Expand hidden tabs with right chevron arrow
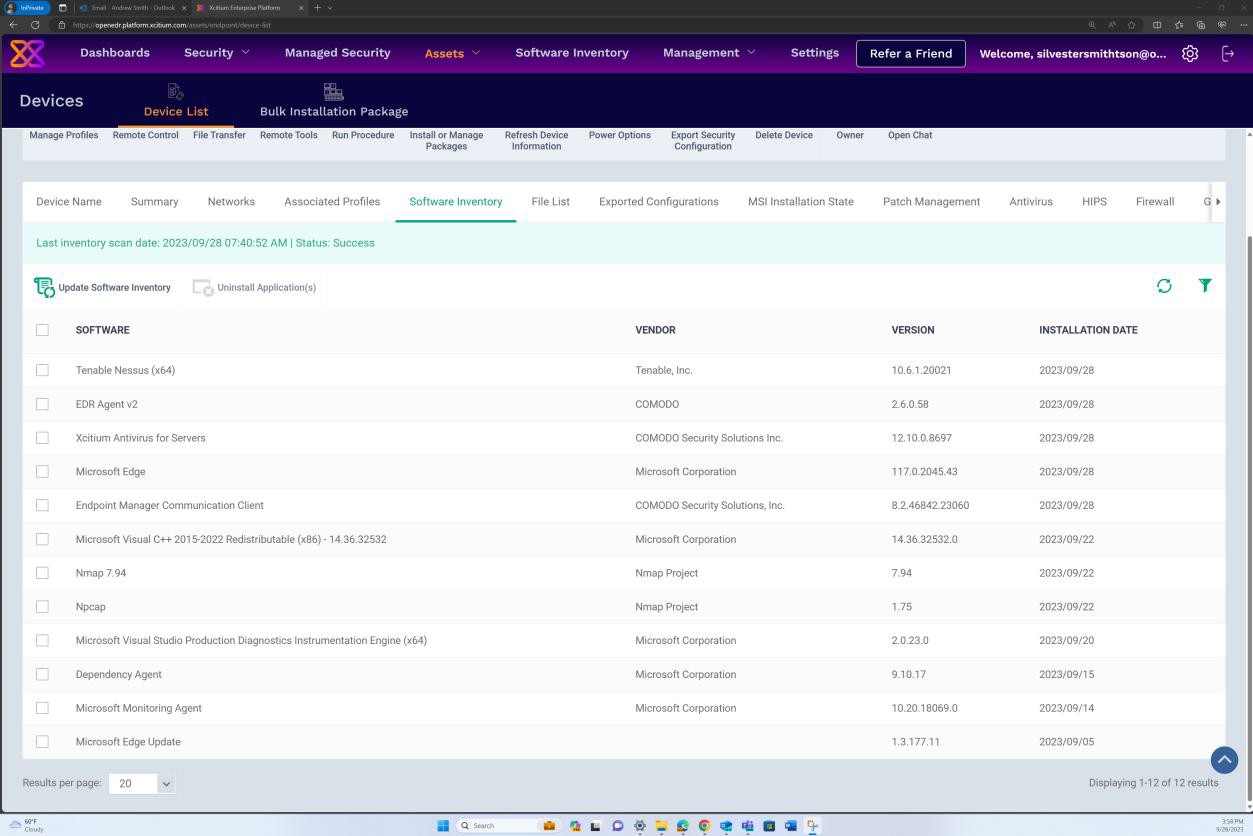The width and height of the screenshot is (1253, 836). (1220, 201)
